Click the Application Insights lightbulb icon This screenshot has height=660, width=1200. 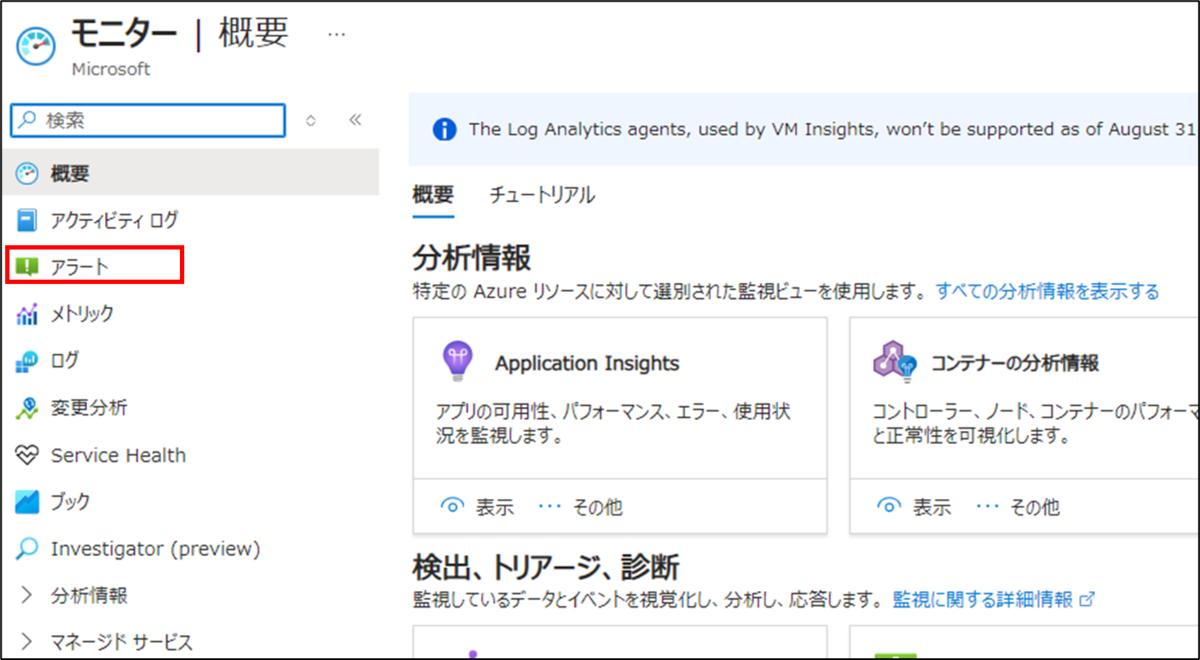pyautogui.click(x=457, y=362)
